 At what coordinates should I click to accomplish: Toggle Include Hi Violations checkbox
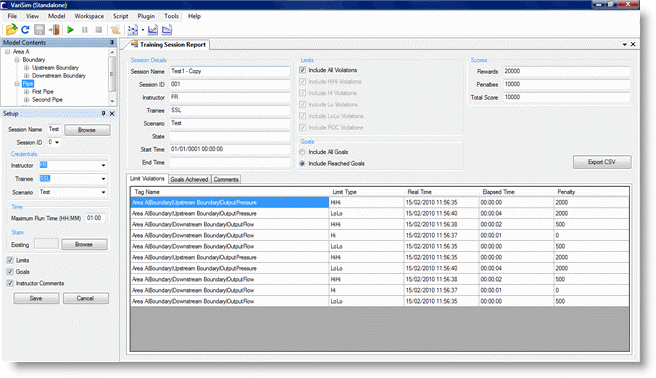click(302, 93)
